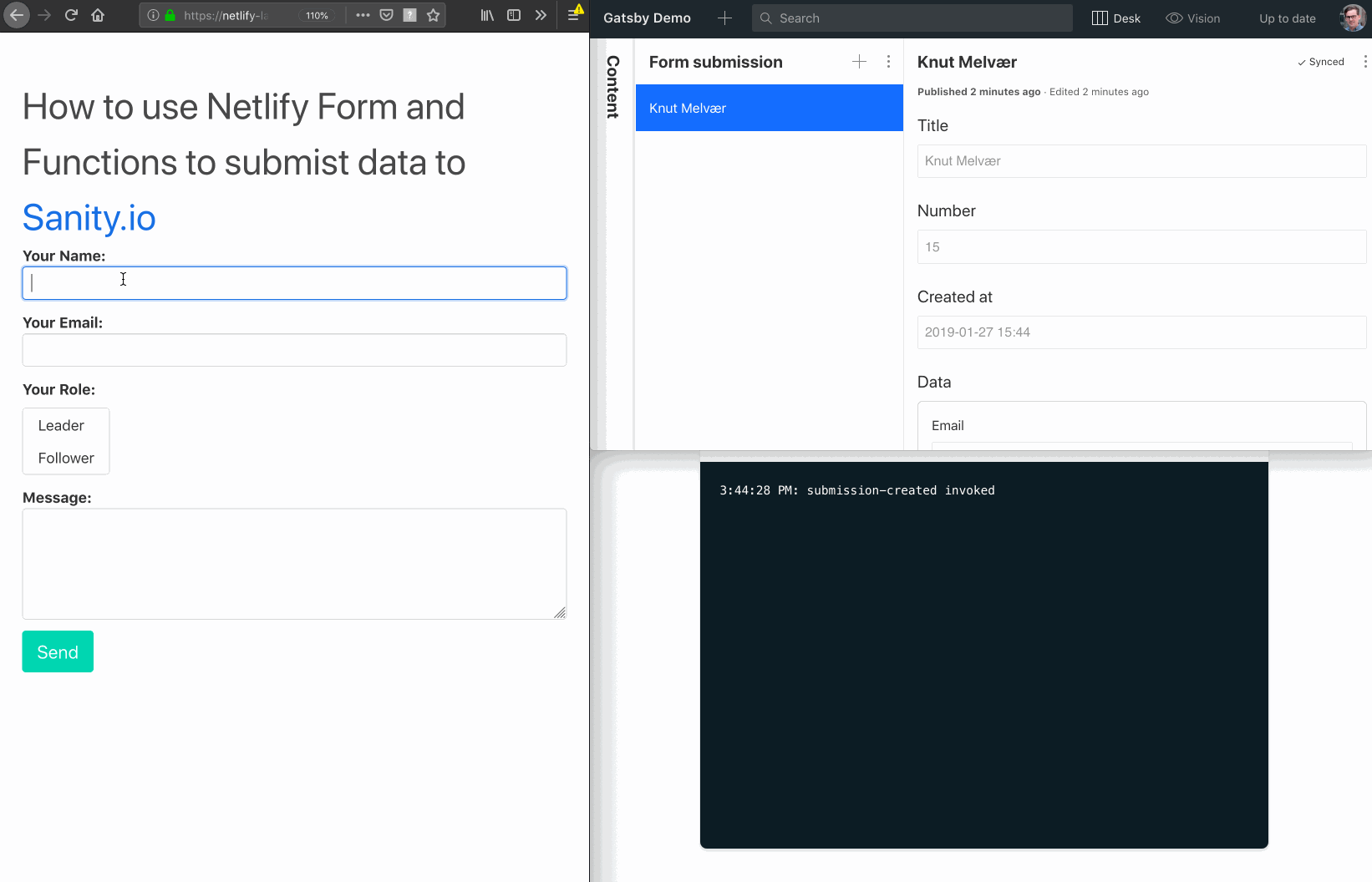
Task: Submit the form with the Send button
Action: click(58, 651)
